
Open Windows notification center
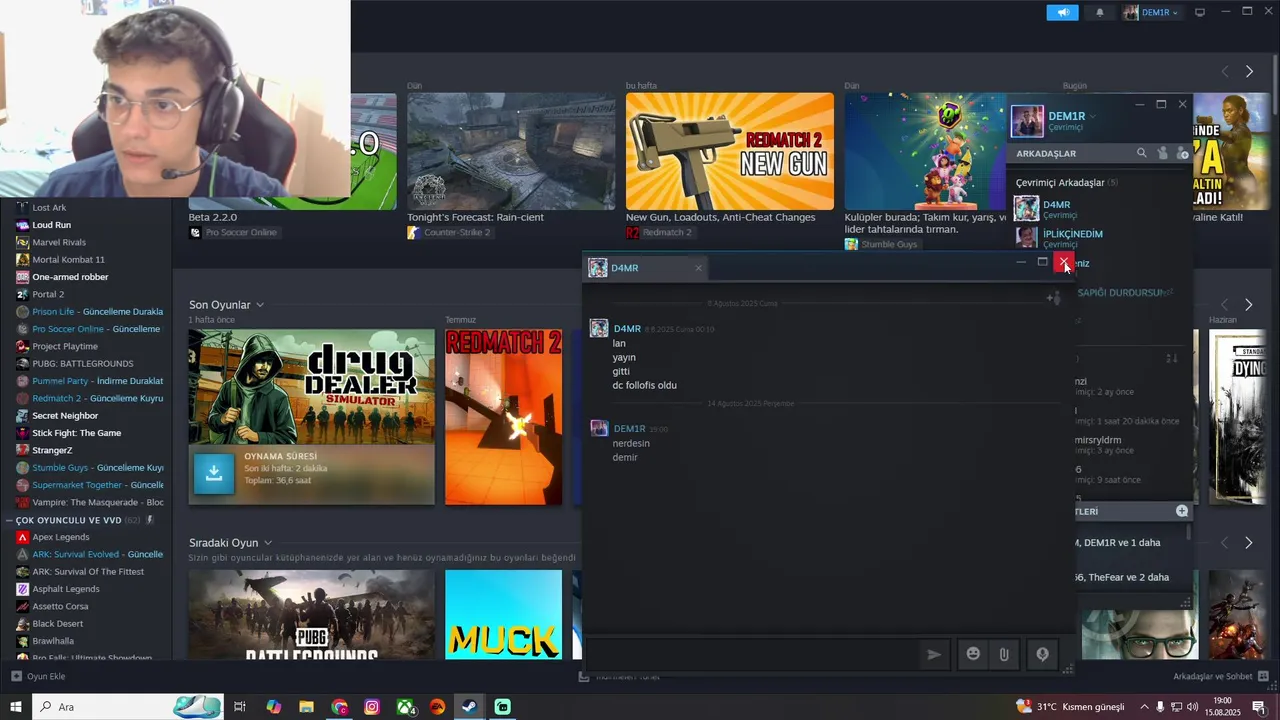pyautogui.click(x=1259, y=707)
